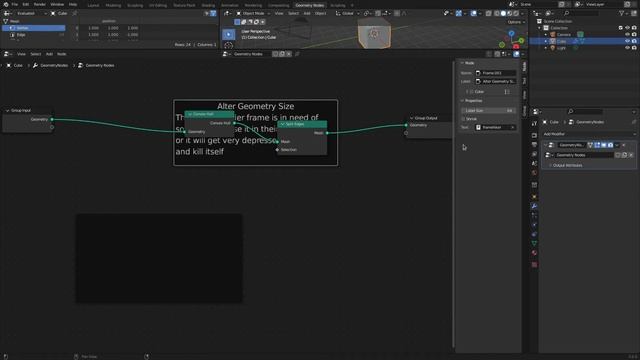Enable the custom Color checkbox
The image size is (640, 360).
coord(471,92)
